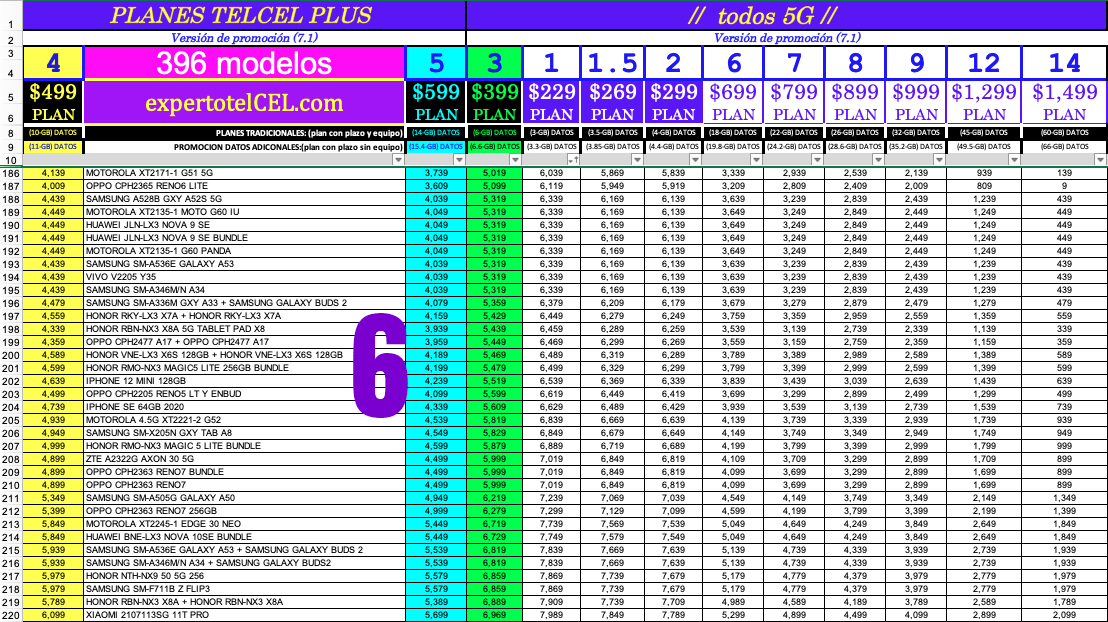Select the 'XIAOMI 2107113SG 11T PRO' cell
This screenshot has height=622, width=1108.
point(244,615)
